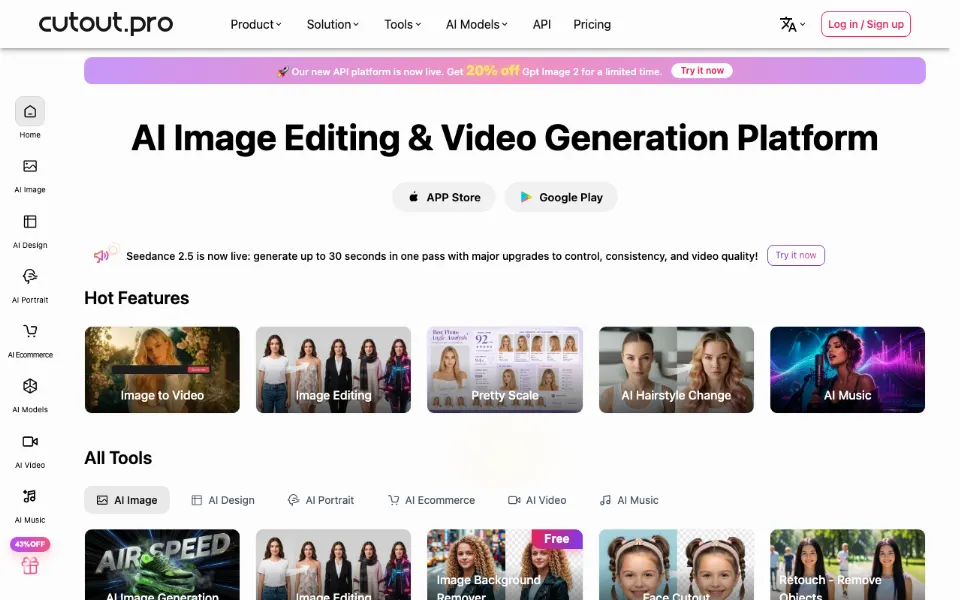Select the AI Image tab under All Tools
Screen dimensions: 960x600
click(x=127, y=500)
